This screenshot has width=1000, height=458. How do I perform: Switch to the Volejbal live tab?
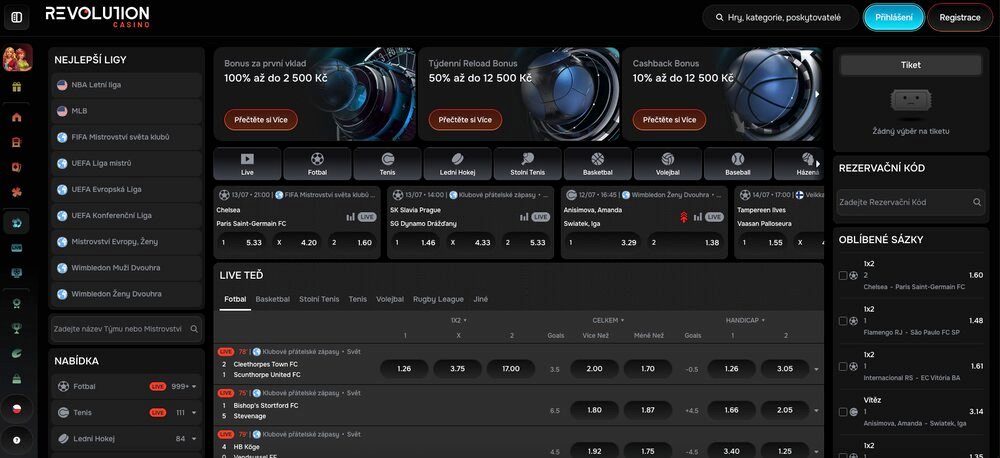[390, 299]
